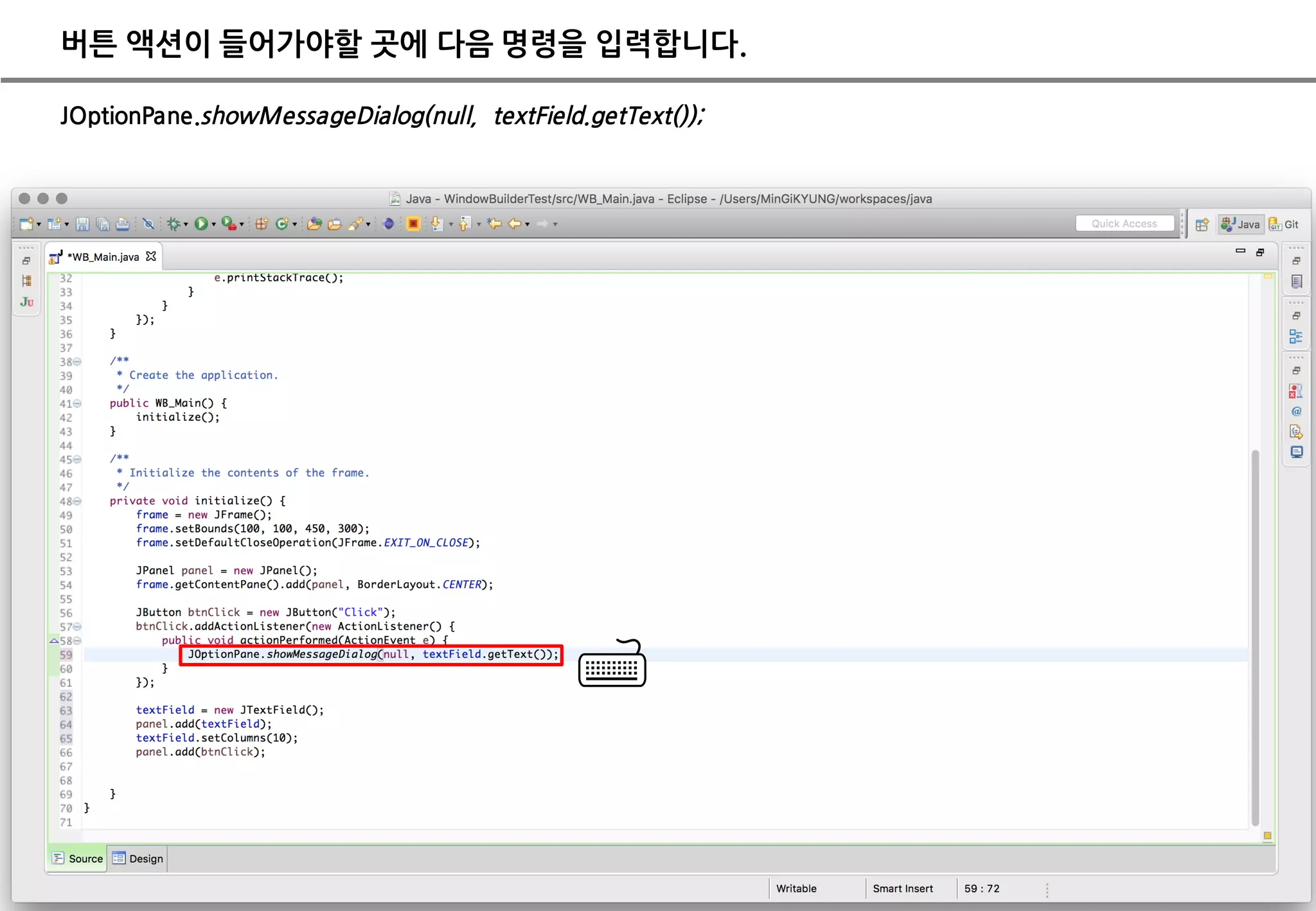
Task: Click the textField.setColumns(10) code line
Action: click(217, 738)
